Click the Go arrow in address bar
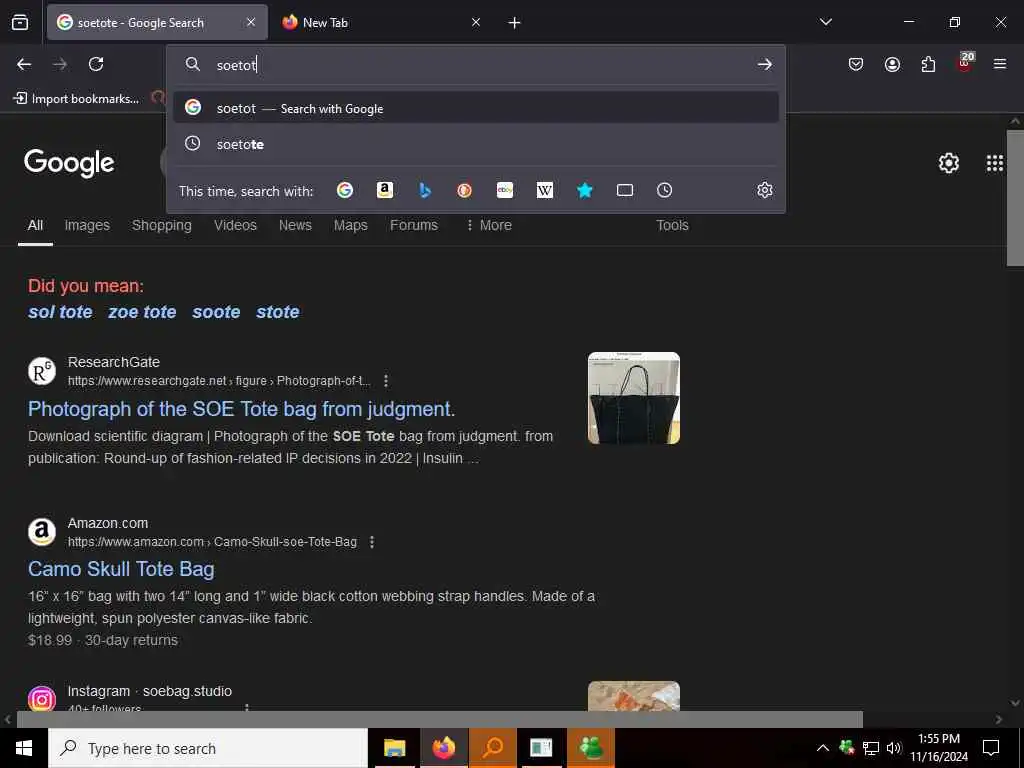This screenshot has height=768, width=1024. (x=764, y=65)
